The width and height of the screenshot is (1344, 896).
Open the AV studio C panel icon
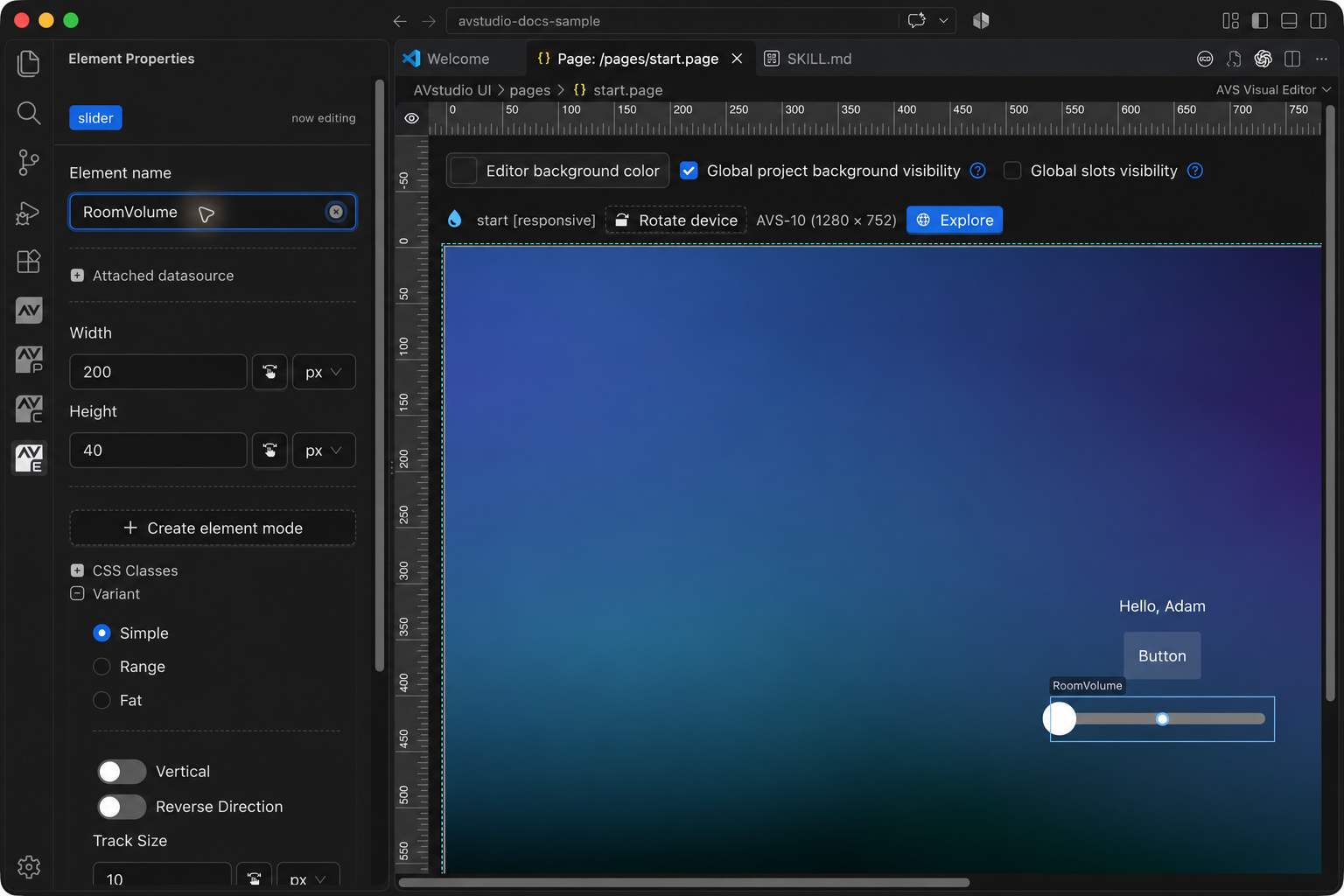click(29, 409)
